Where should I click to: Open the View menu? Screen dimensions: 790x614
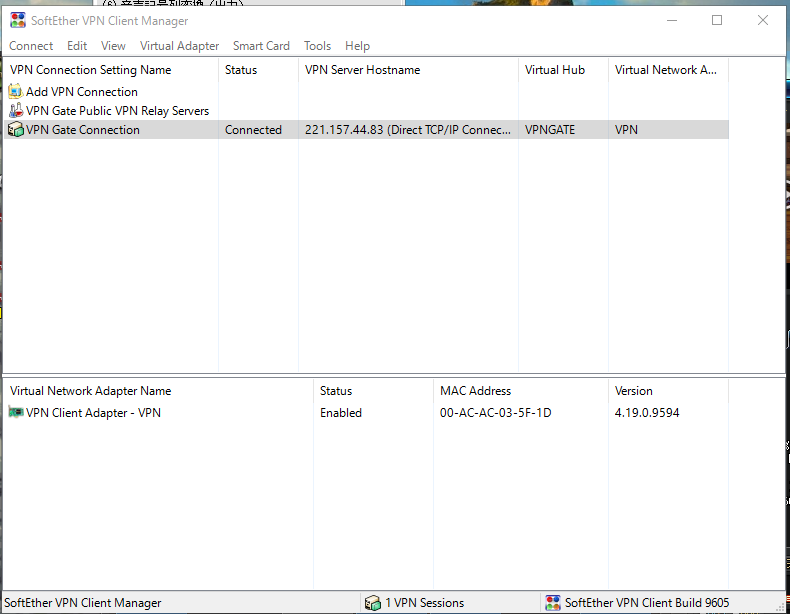pyautogui.click(x=113, y=46)
